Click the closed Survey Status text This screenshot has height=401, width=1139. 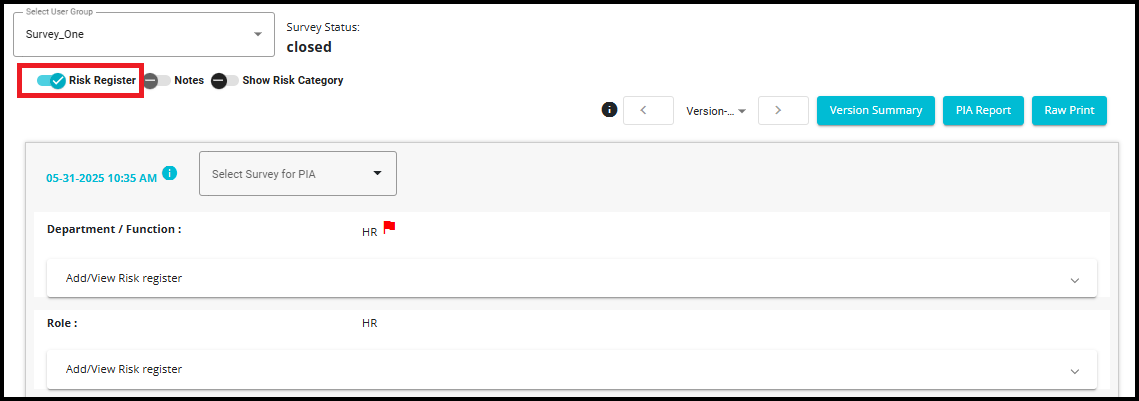click(x=309, y=47)
